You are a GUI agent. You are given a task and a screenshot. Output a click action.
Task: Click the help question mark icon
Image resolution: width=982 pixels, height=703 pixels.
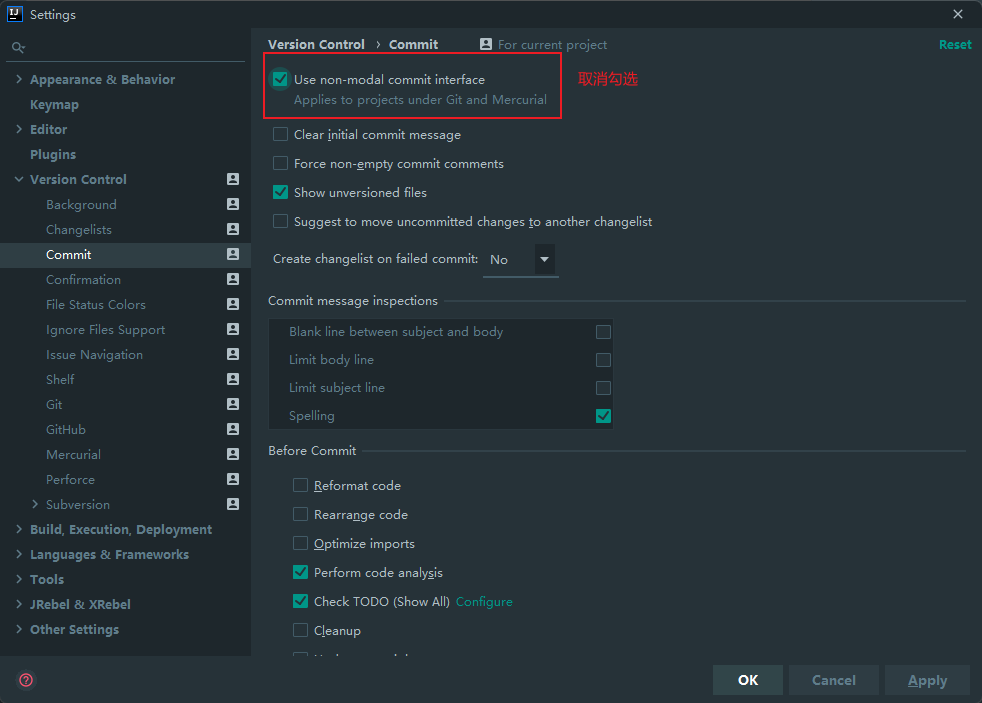26,680
